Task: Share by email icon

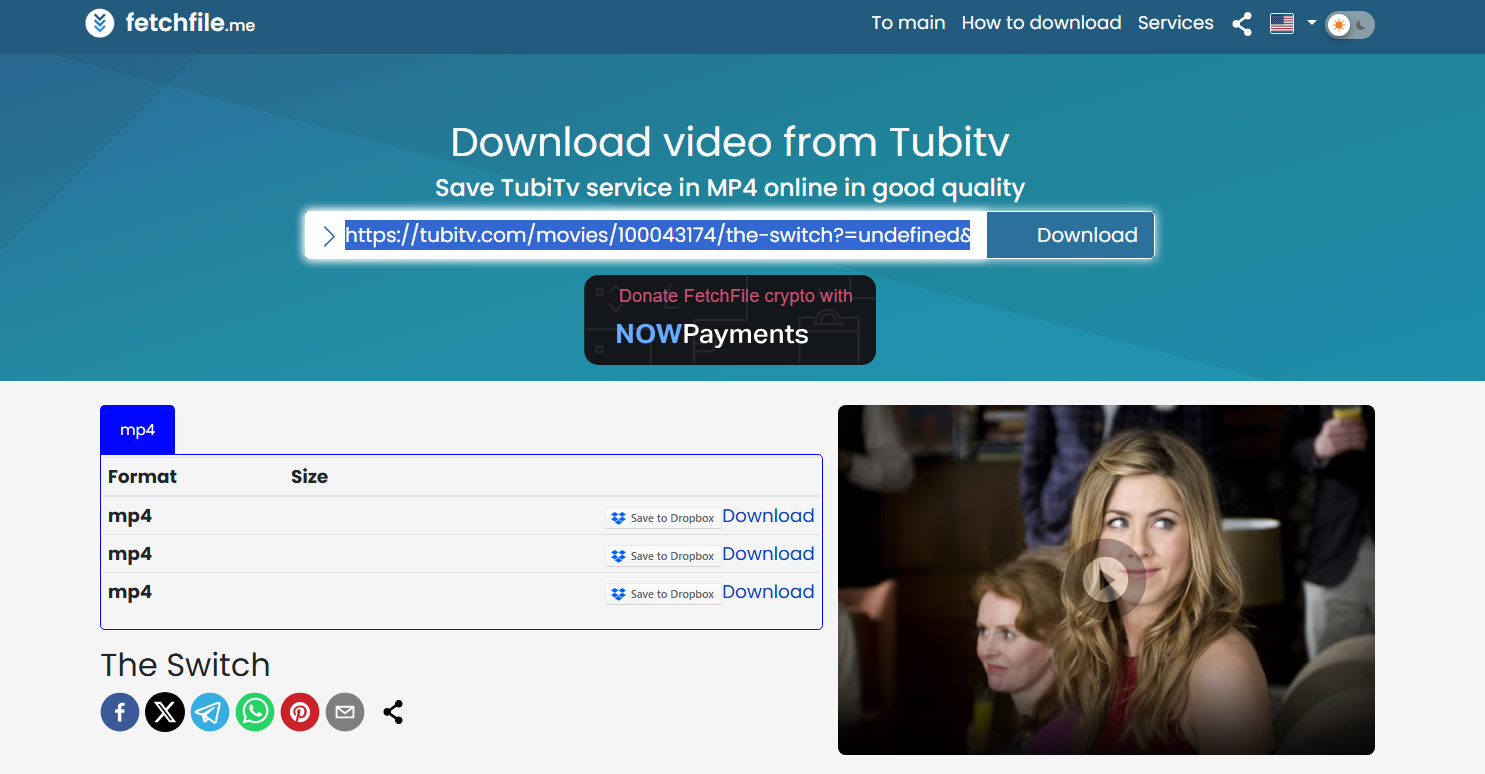Action: (x=345, y=712)
